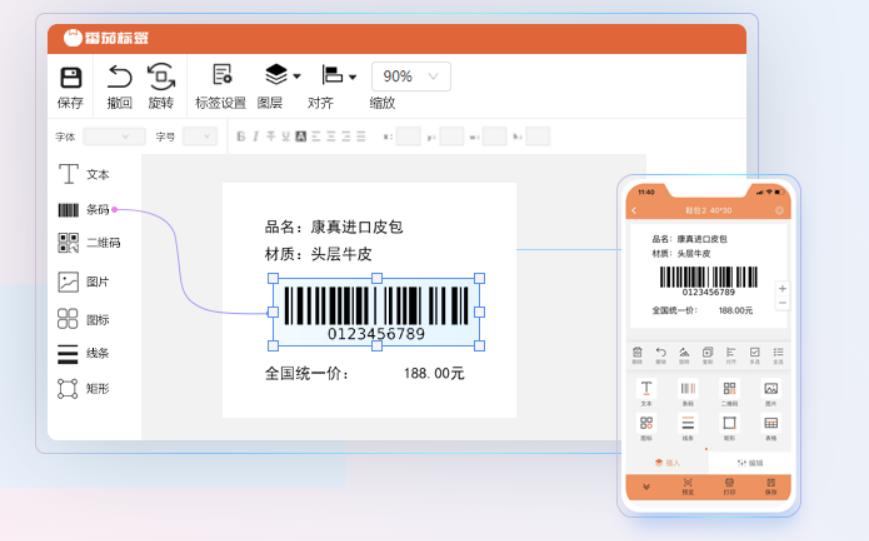The image size is (869, 541).
Task: Open Label Settings (标签设置)
Action: 221,76
